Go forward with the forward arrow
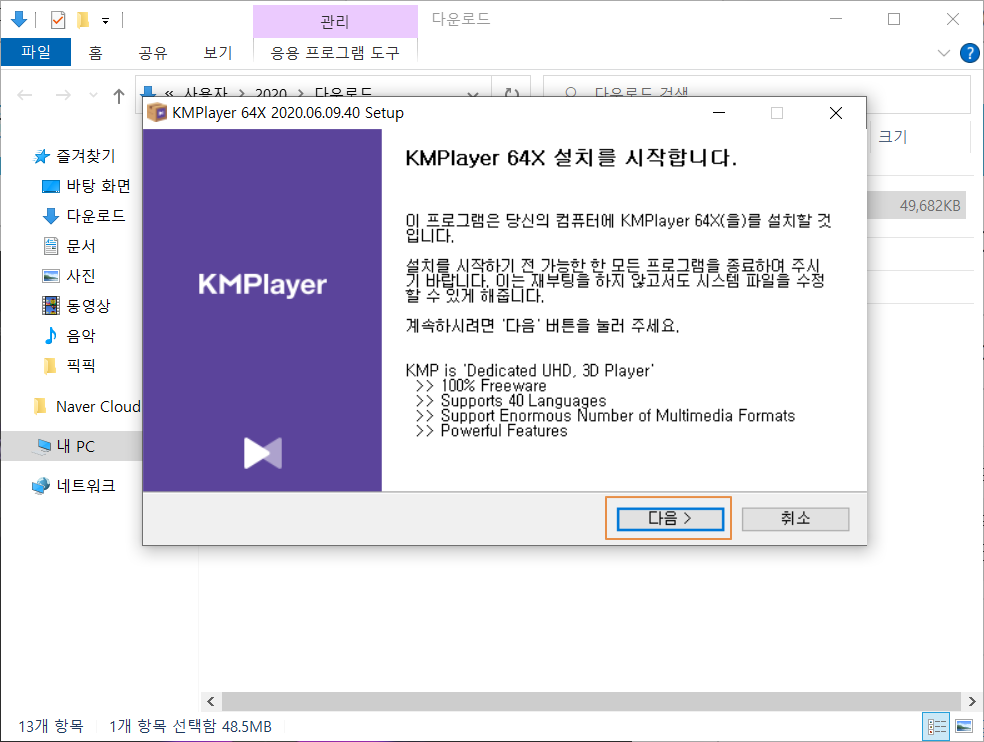The height and width of the screenshot is (742, 984). 63,95
